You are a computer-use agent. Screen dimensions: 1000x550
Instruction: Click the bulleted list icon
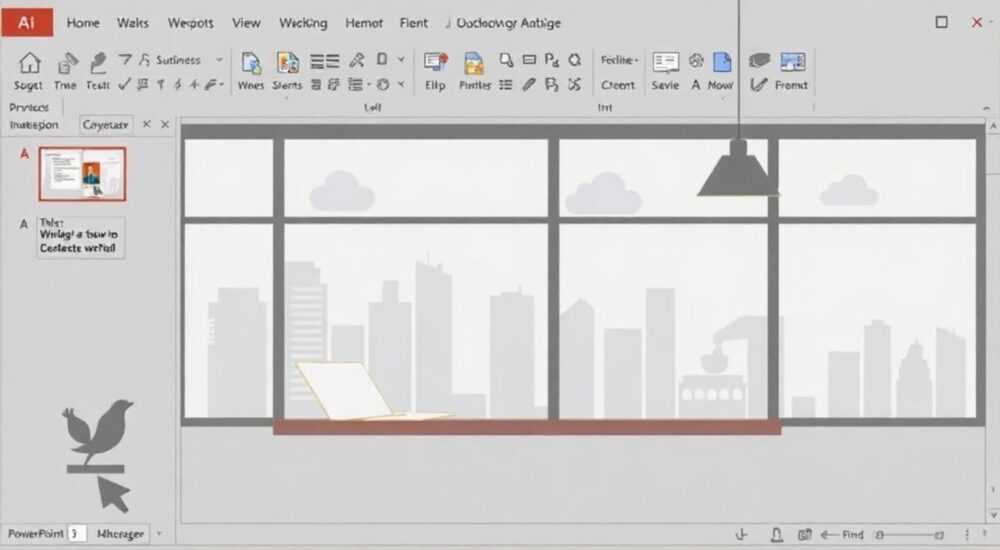506,85
